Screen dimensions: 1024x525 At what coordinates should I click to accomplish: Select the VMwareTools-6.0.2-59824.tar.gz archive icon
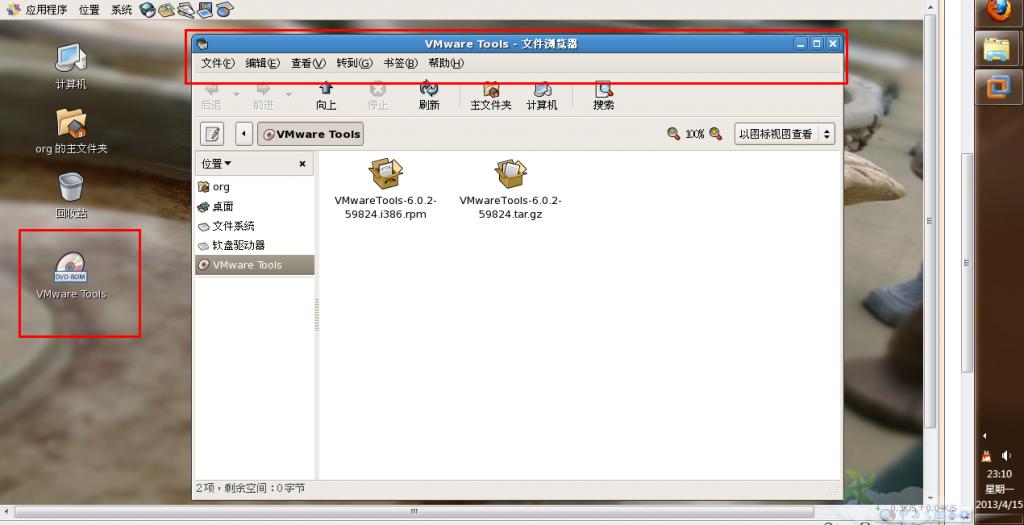(511, 174)
